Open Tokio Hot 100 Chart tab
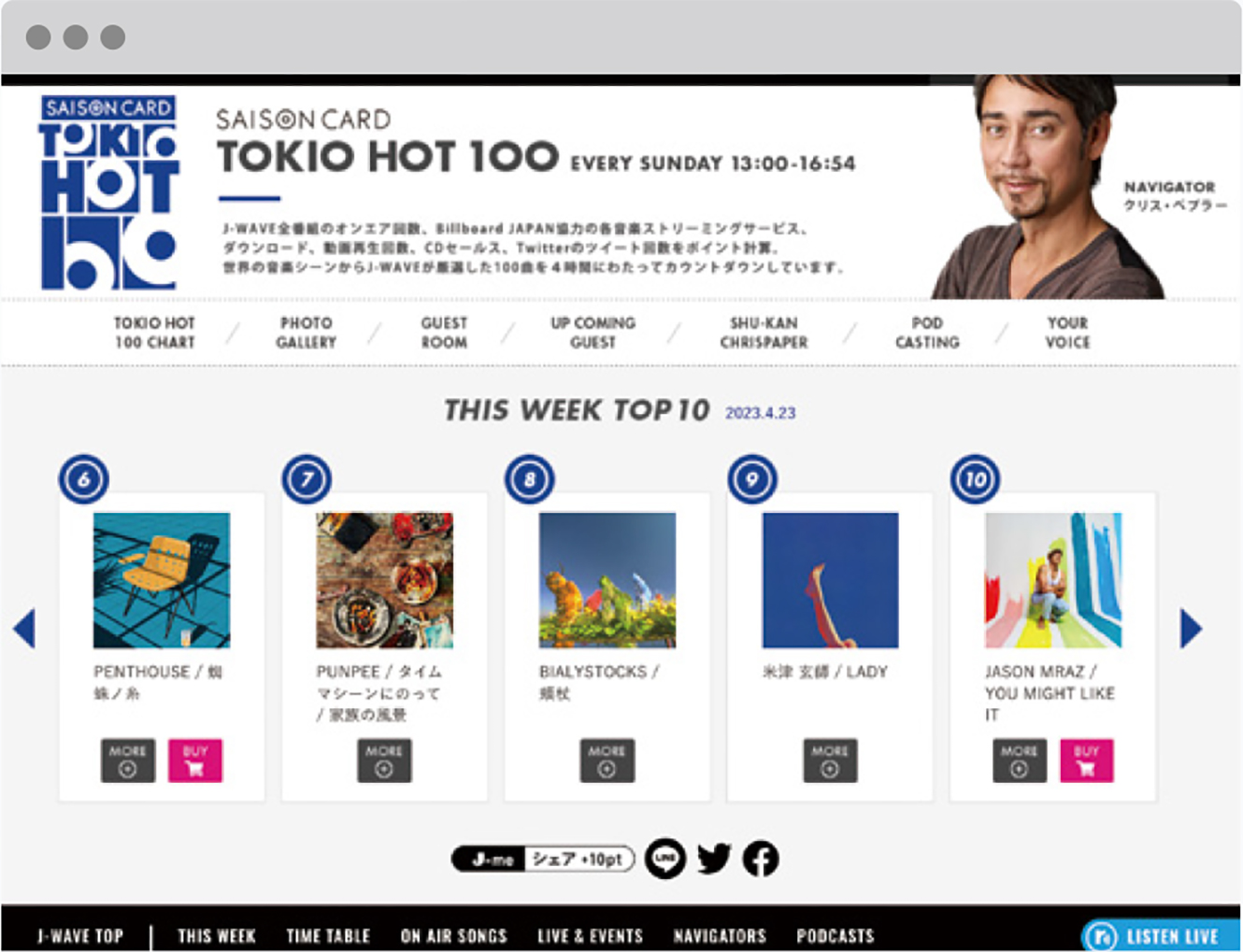This screenshot has width=1243, height=952. 155,333
